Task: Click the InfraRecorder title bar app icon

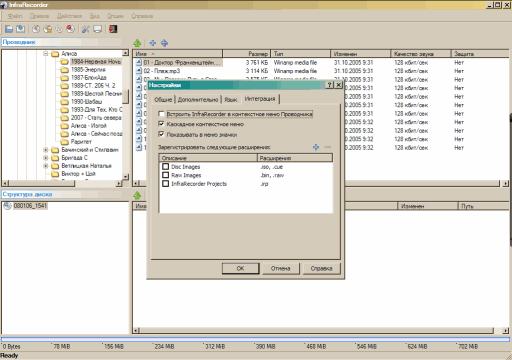Action: pyautogui.click(x=4, y=5)
